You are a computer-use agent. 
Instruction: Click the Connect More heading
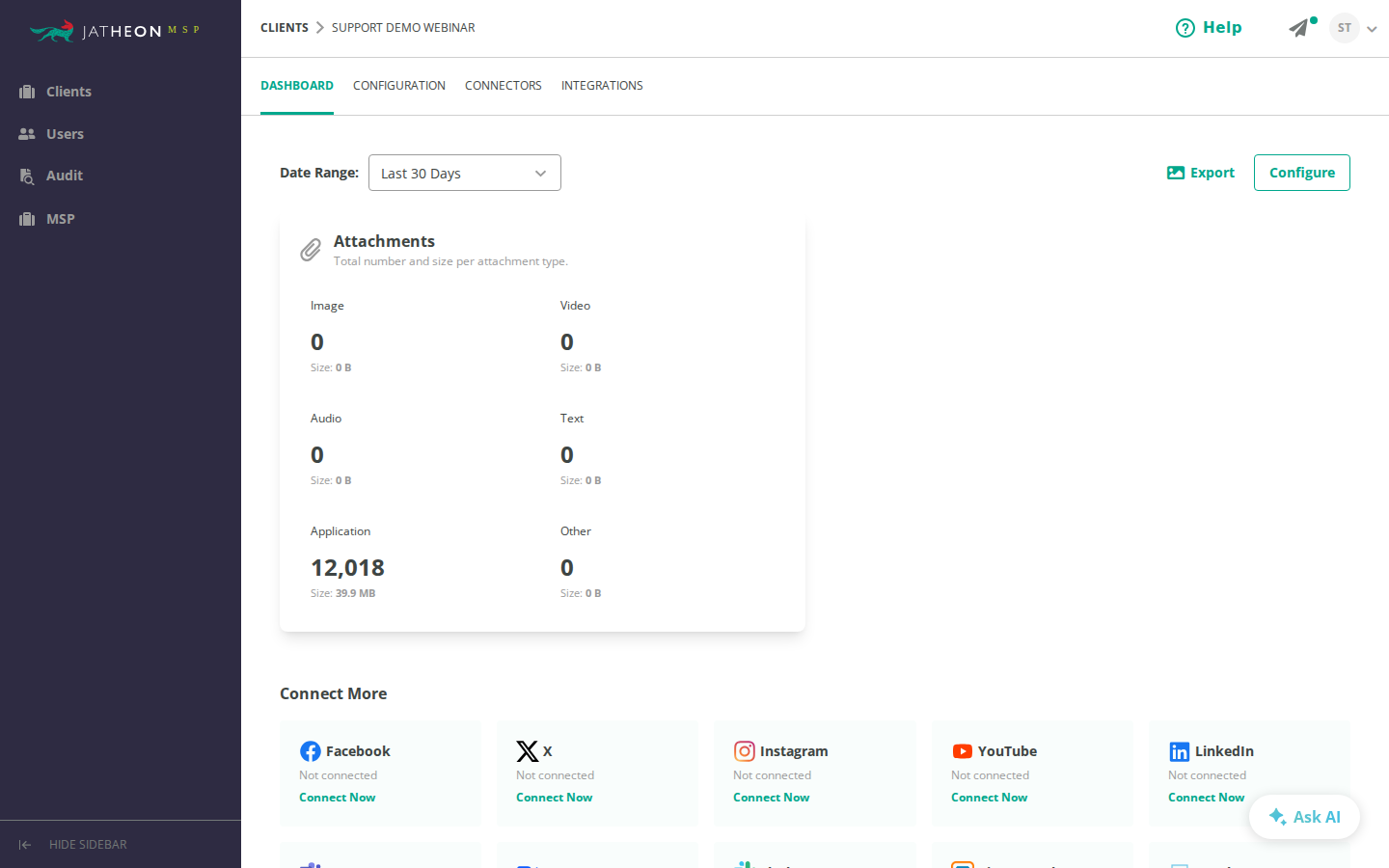[334, 693]
